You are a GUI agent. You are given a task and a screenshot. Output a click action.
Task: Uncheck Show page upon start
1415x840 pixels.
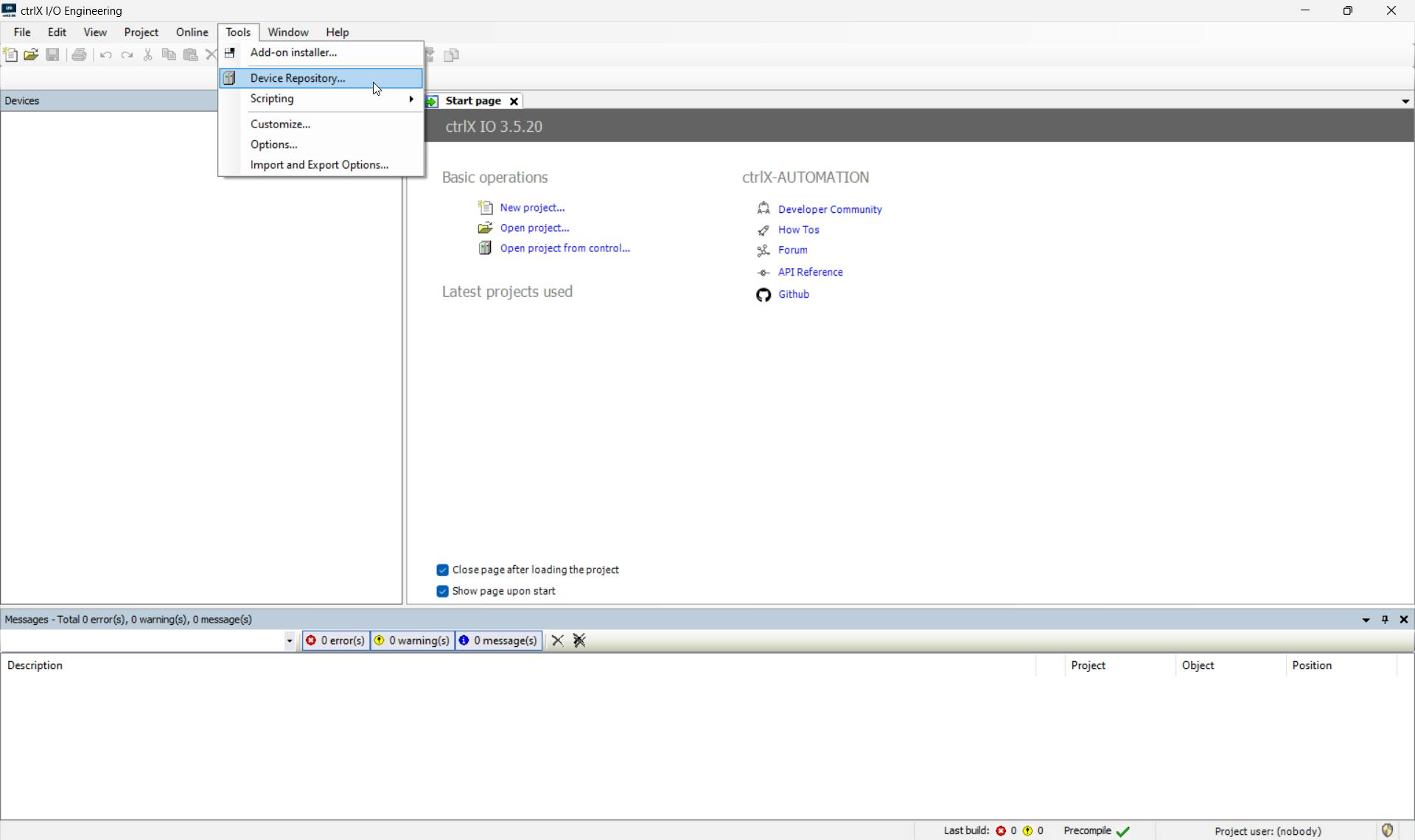click(442, 592)
